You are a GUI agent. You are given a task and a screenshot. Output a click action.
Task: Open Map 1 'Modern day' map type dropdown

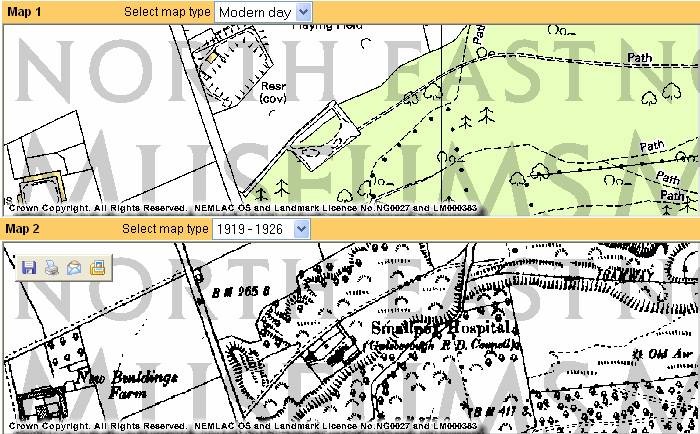pos(263,13)
